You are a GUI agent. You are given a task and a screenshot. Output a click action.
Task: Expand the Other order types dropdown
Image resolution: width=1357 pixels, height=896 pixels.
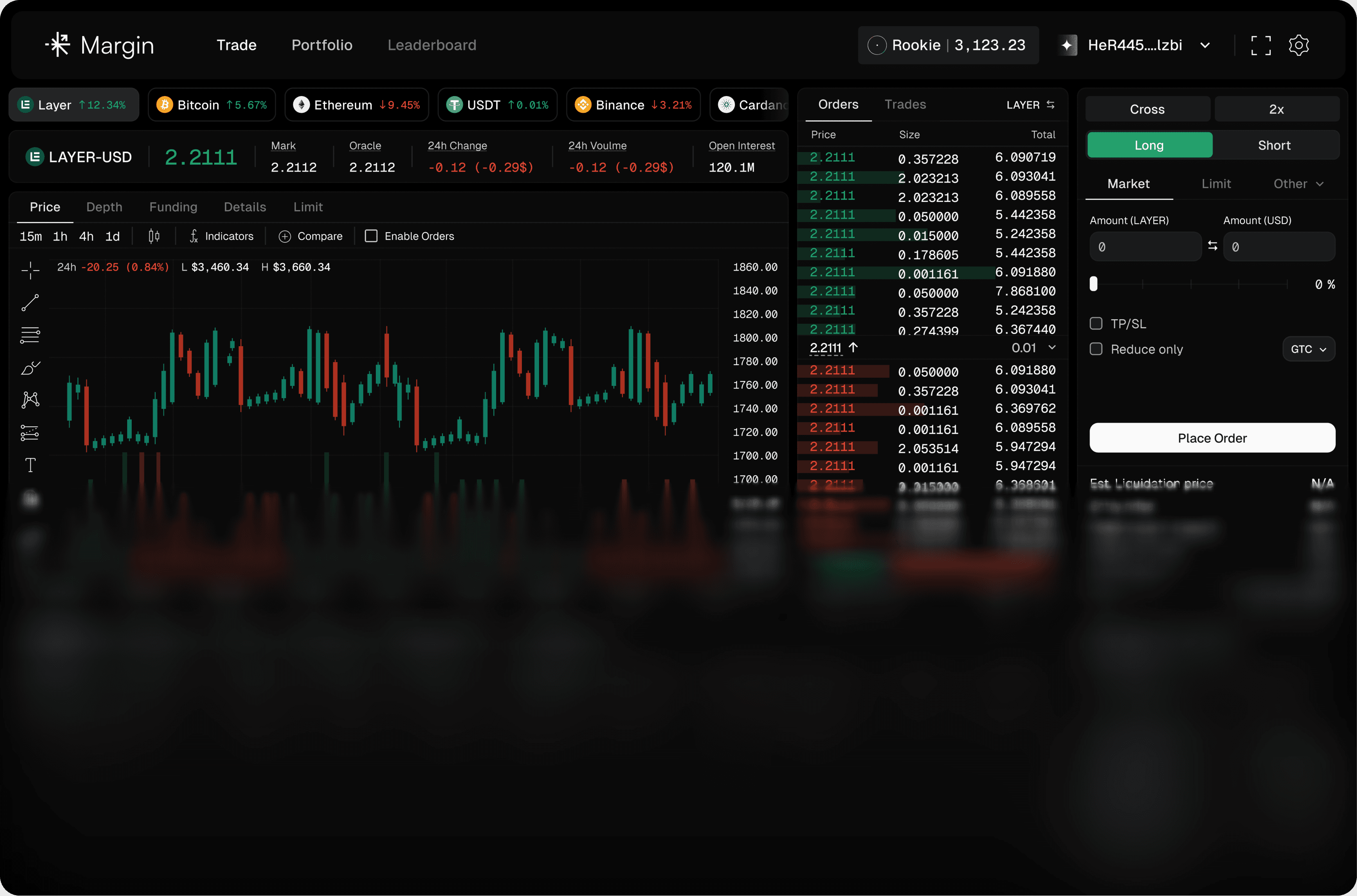(1298, 184)
